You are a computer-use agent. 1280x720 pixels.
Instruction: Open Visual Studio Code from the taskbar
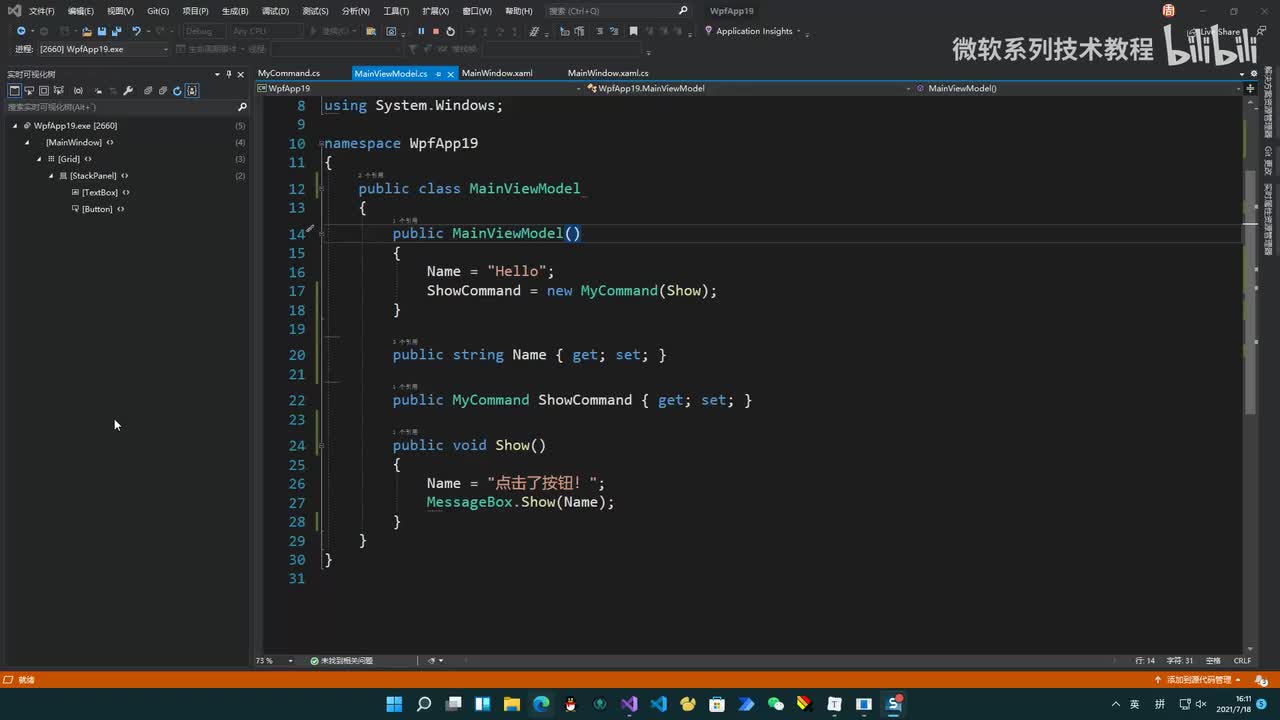coord(658,704)
